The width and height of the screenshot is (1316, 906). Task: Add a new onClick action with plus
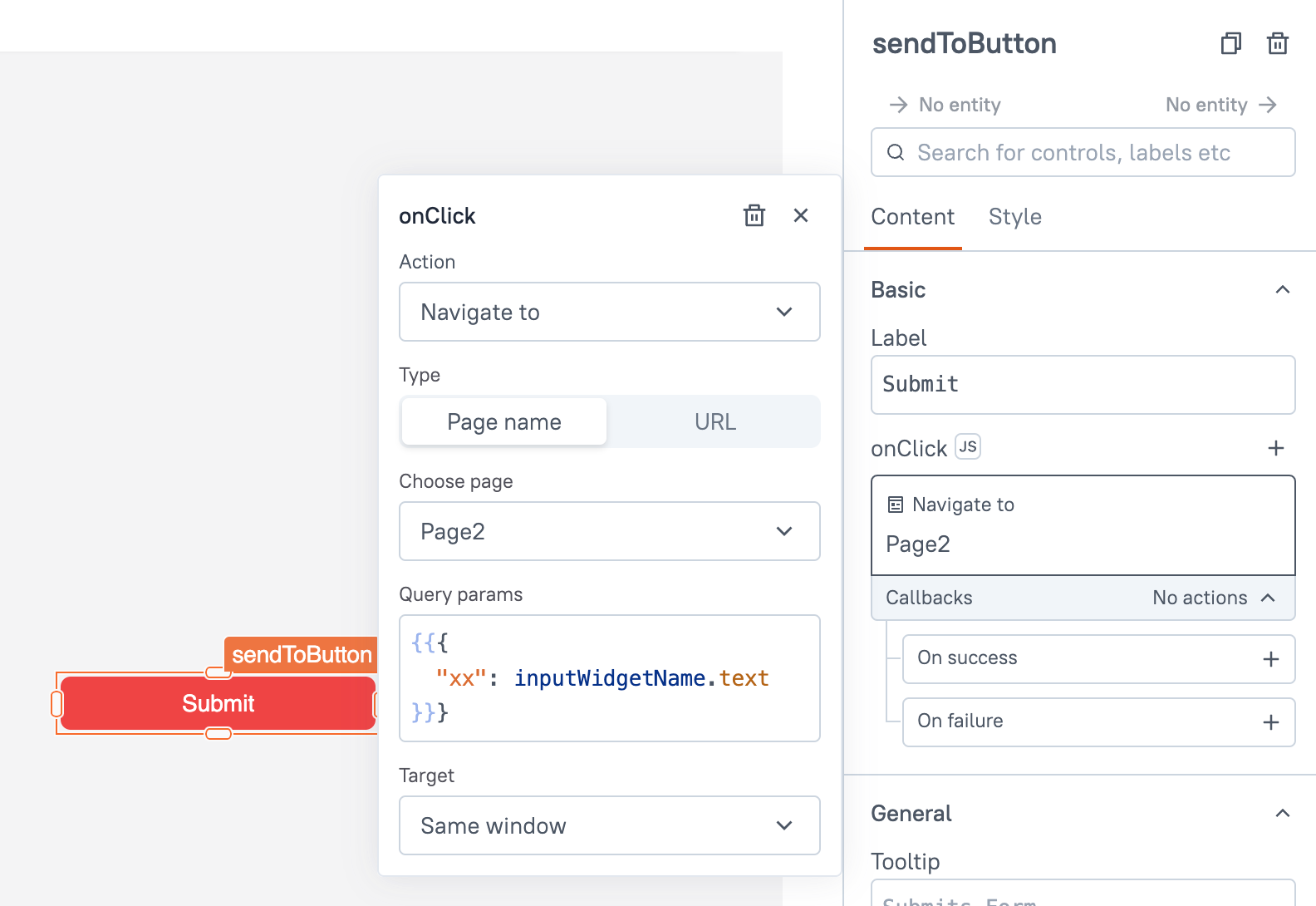tap(1276, 448)
